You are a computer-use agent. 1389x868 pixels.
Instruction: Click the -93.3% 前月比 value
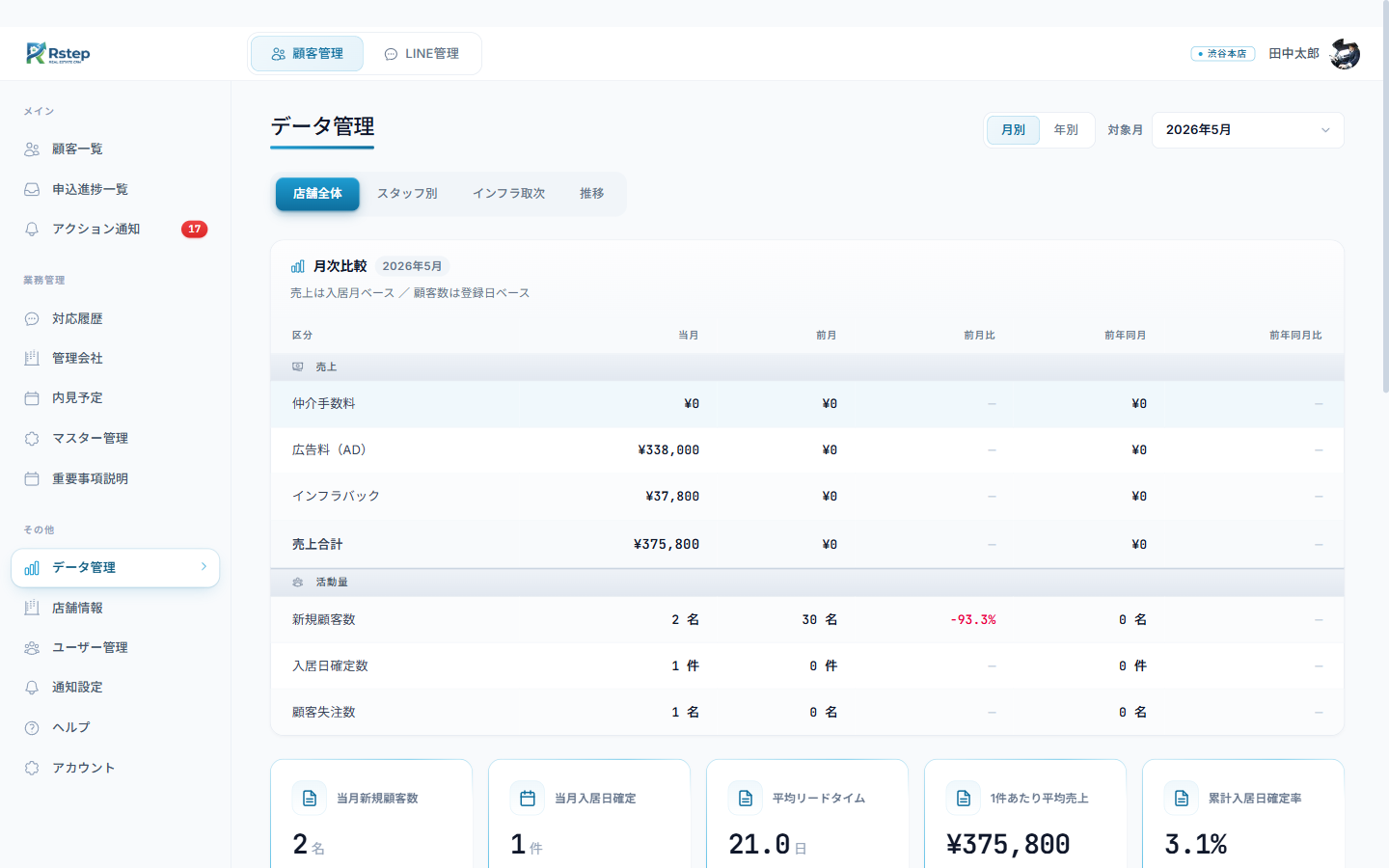[973, 620]
